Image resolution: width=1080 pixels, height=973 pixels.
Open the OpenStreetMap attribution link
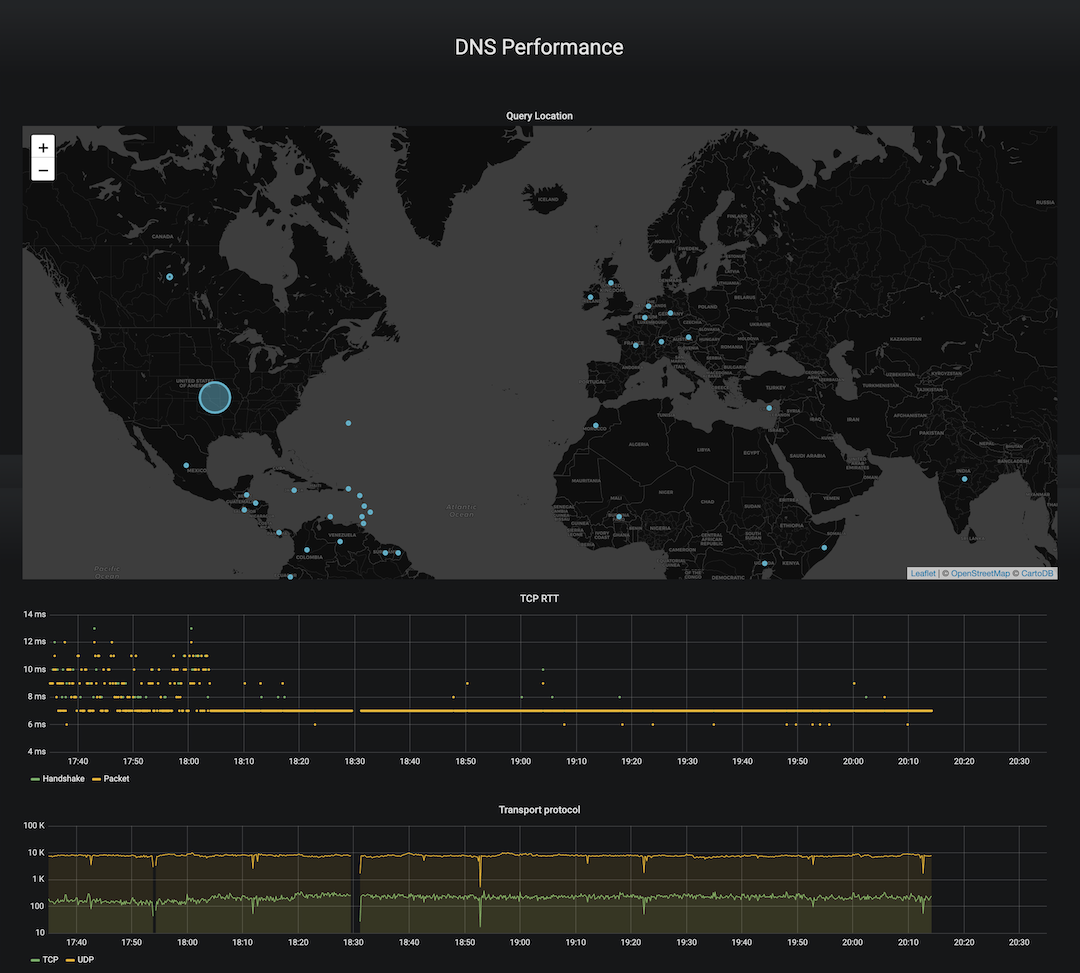coord(979,573)
